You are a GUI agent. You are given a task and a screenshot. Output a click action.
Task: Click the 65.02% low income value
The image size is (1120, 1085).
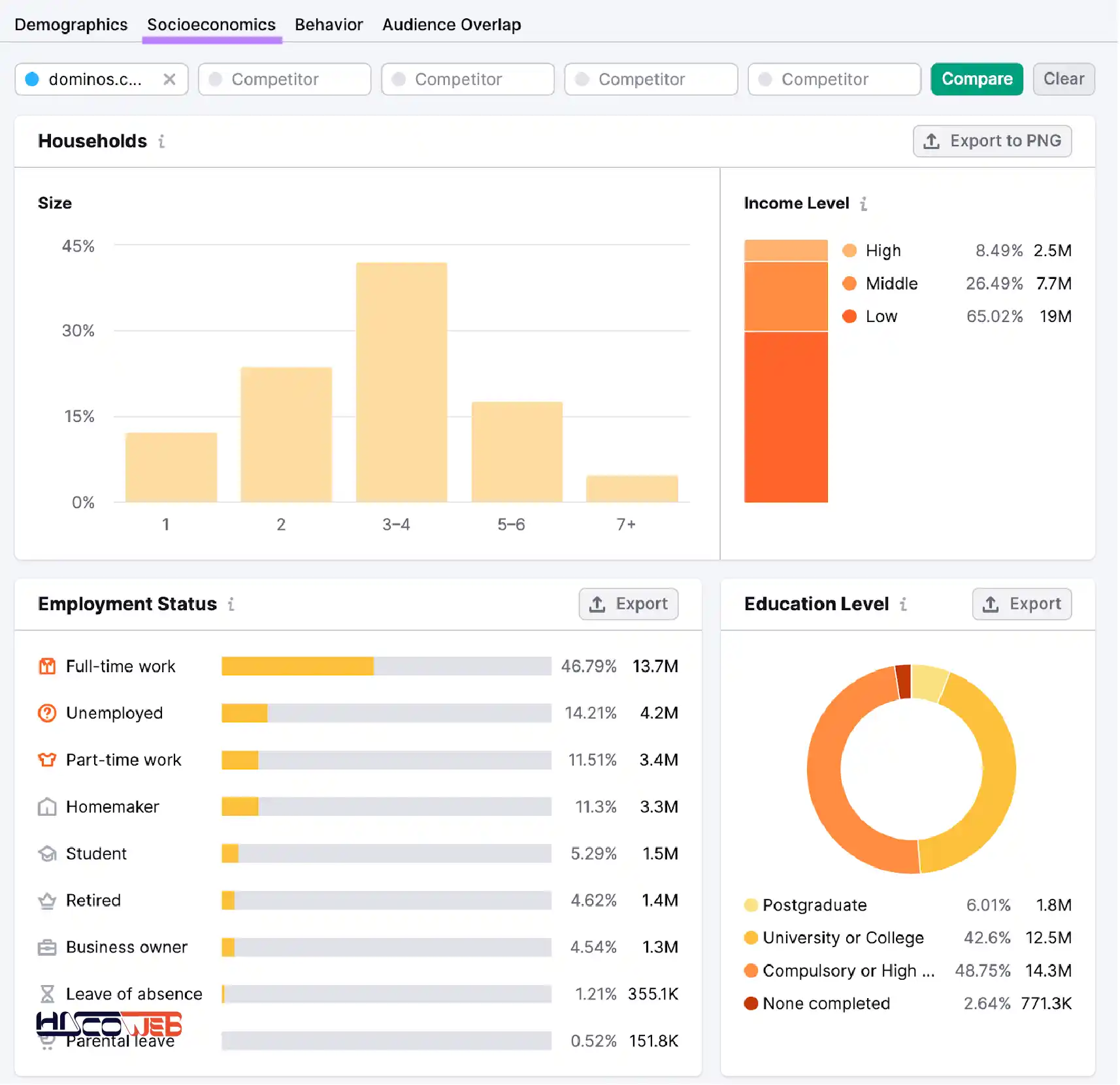pyautogui.click(x=995, y=317)
